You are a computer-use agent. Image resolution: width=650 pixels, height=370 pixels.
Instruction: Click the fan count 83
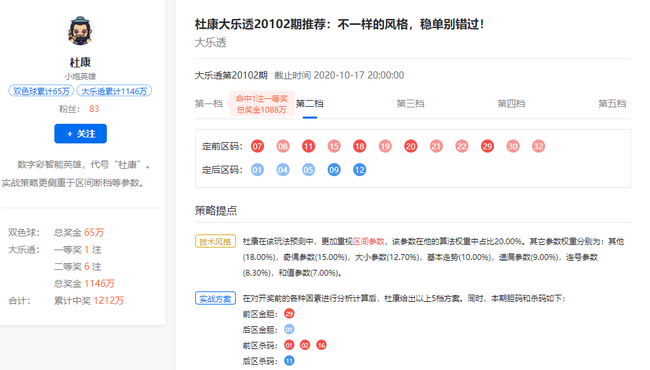(x=94, y=109)
